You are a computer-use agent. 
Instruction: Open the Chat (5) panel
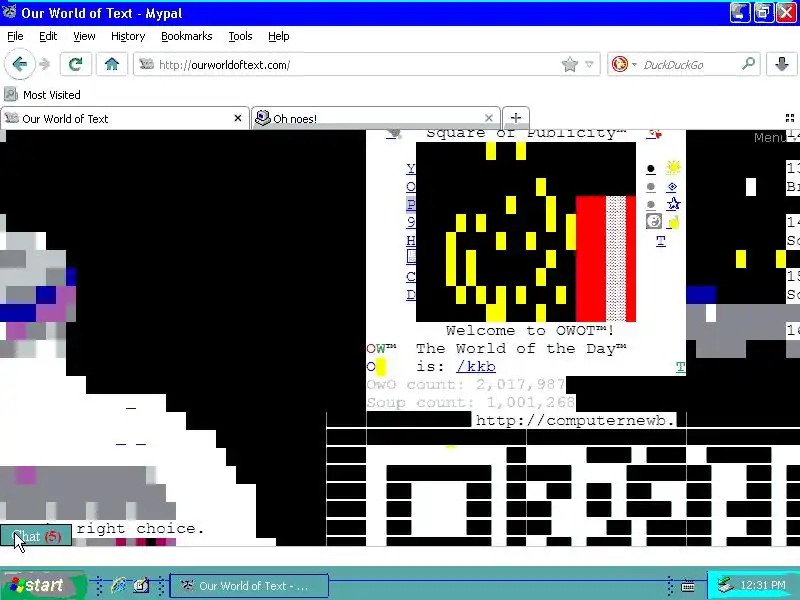click(36, 536)
